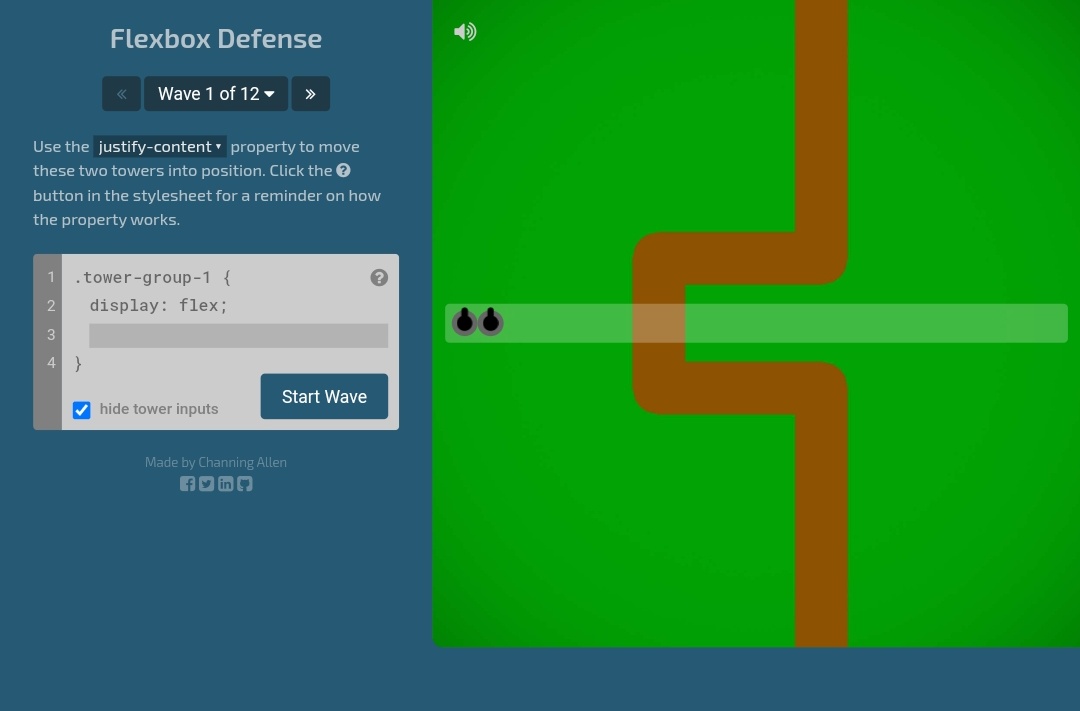Image resolution: width=1080 pixels, height=711 pixels.
Task: Open the Wave 1 of 12 dropdown
Action: (x=216, y=94)
